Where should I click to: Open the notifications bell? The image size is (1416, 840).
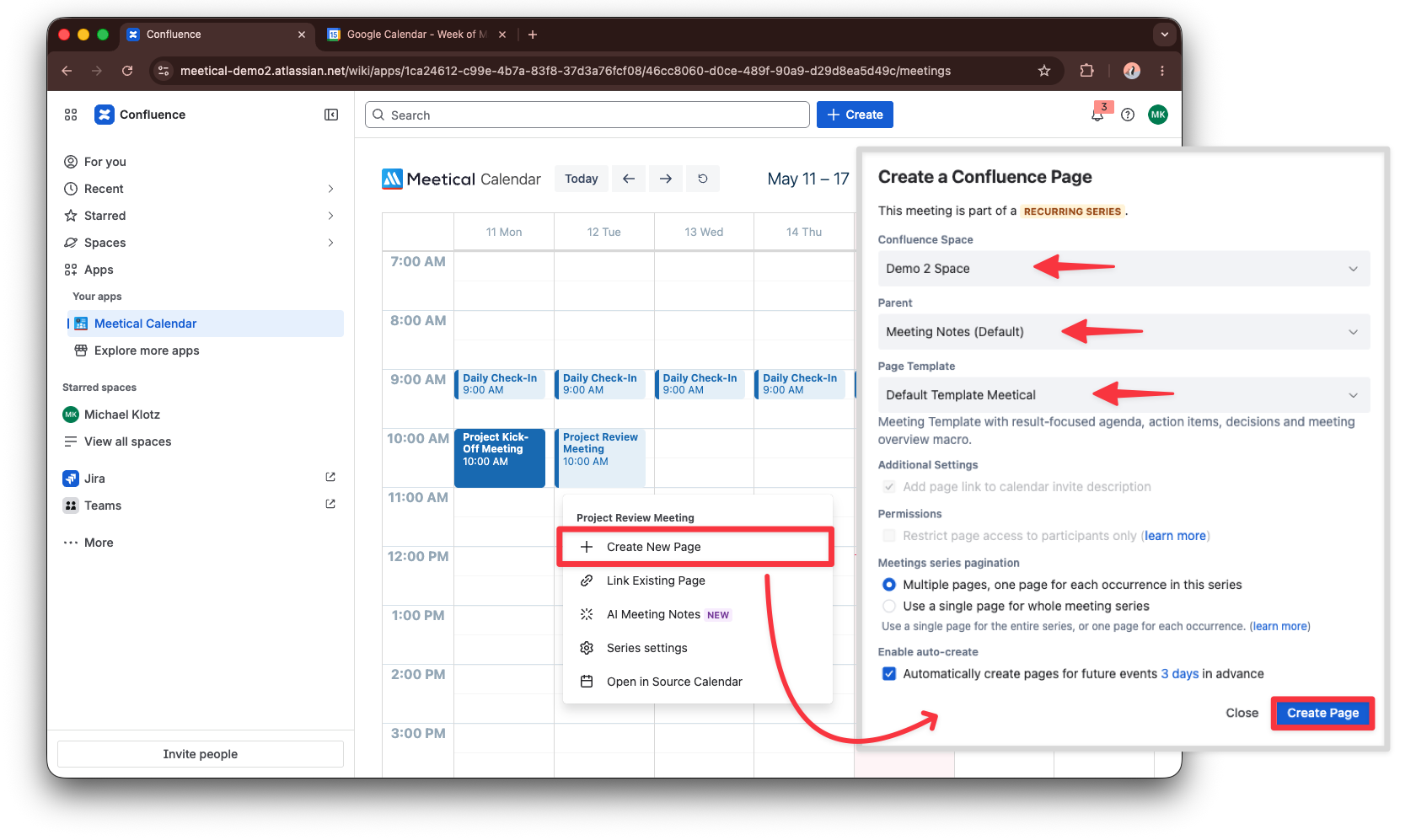coord(1097,115)
